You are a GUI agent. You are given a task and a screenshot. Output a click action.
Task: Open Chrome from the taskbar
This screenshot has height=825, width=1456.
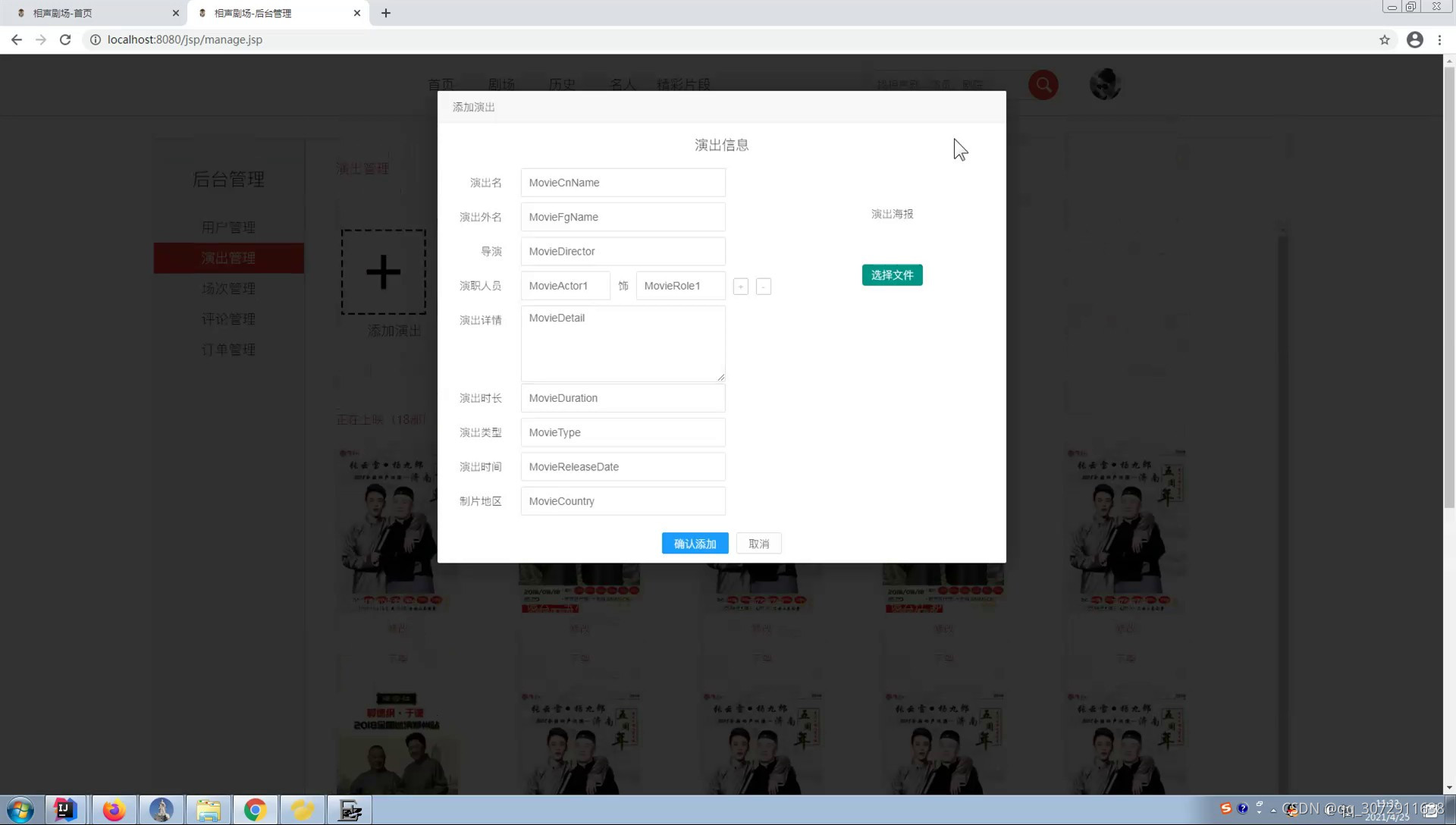[256, 810]
